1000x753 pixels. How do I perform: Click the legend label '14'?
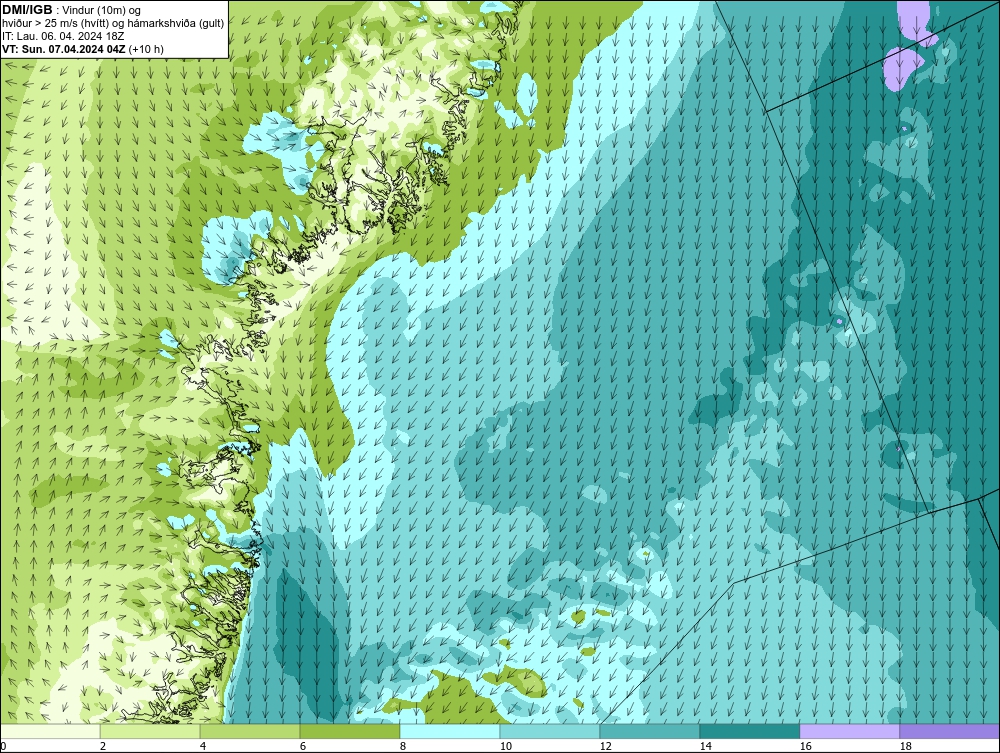[x=705, y=746]
